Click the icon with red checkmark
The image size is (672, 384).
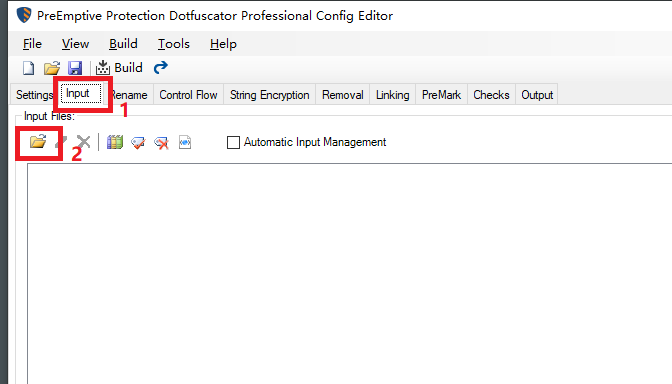[x=138, y=142]
